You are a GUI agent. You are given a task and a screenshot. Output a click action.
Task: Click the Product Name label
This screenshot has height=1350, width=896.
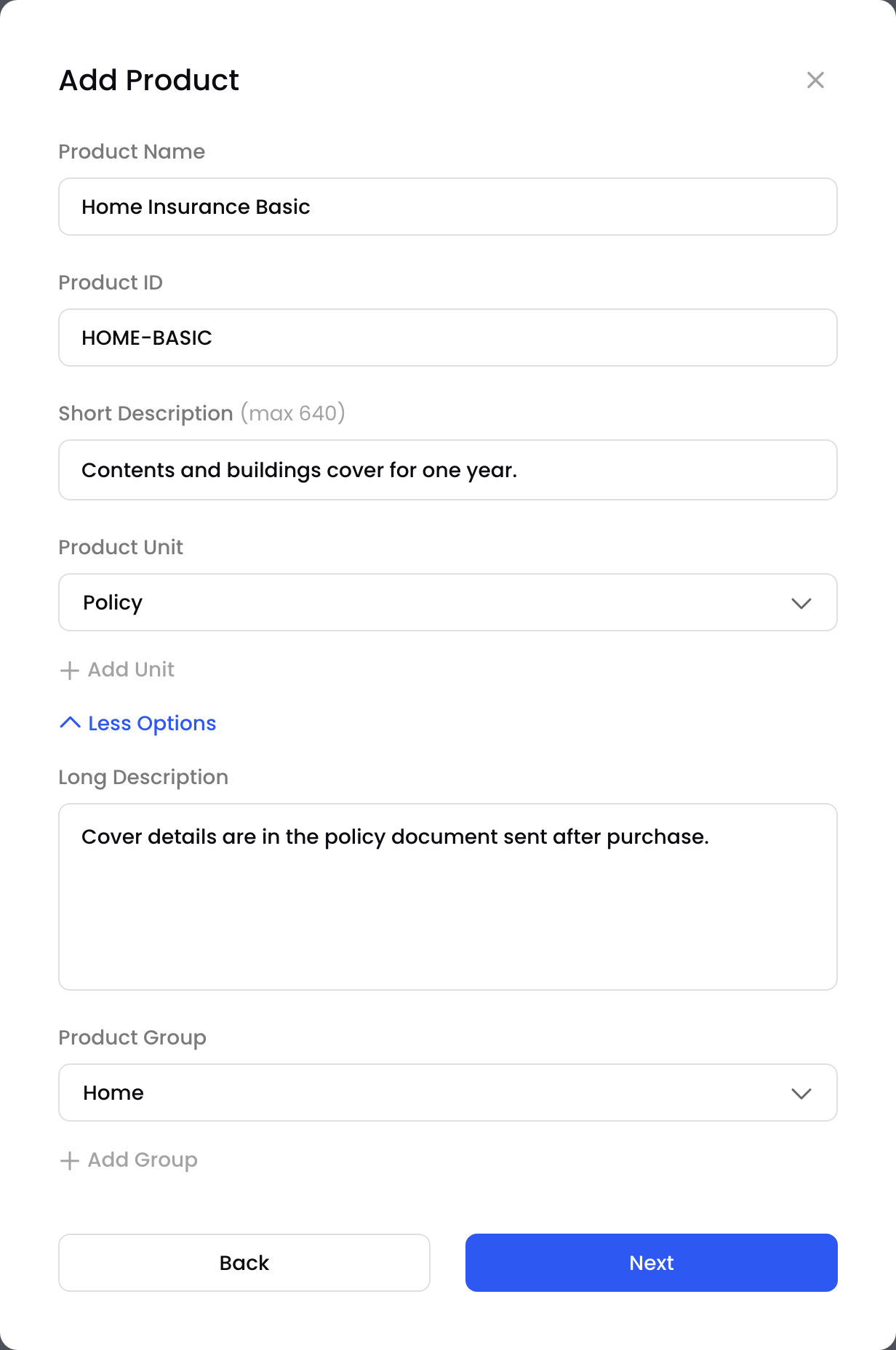click(132, 151)
